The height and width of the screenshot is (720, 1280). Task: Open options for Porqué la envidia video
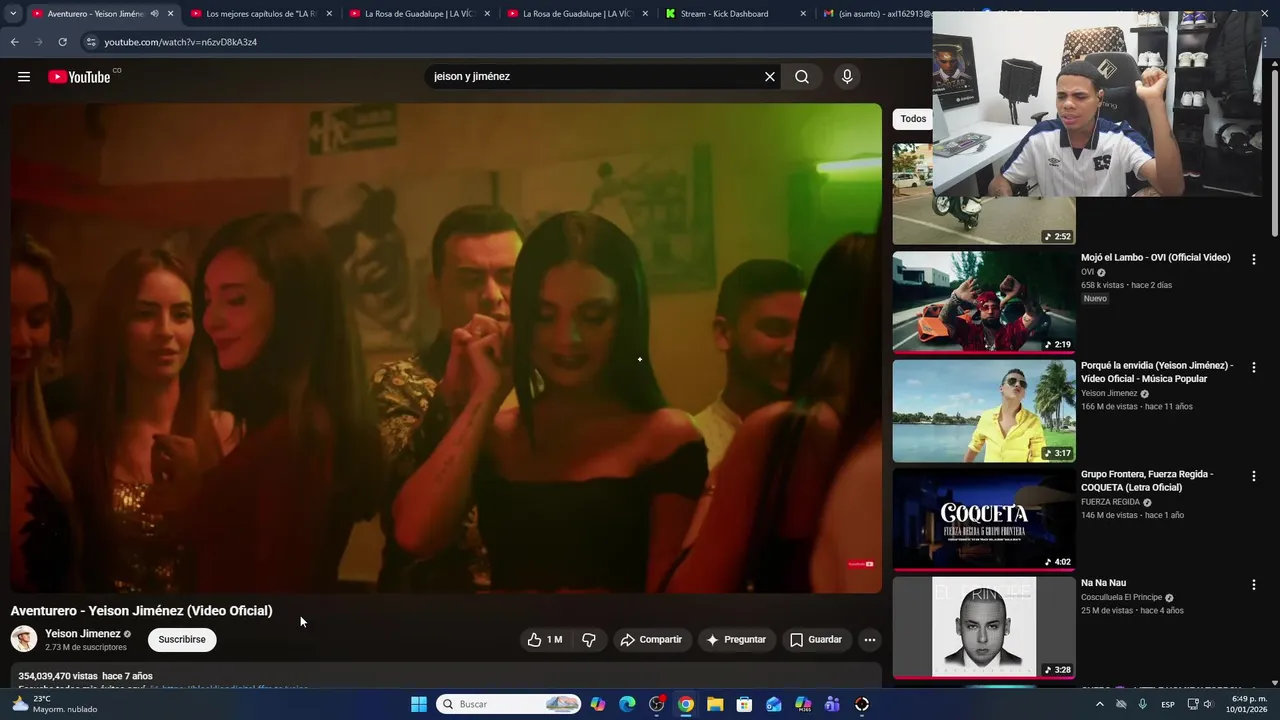pyautogui.click(x=1254, y=367)
